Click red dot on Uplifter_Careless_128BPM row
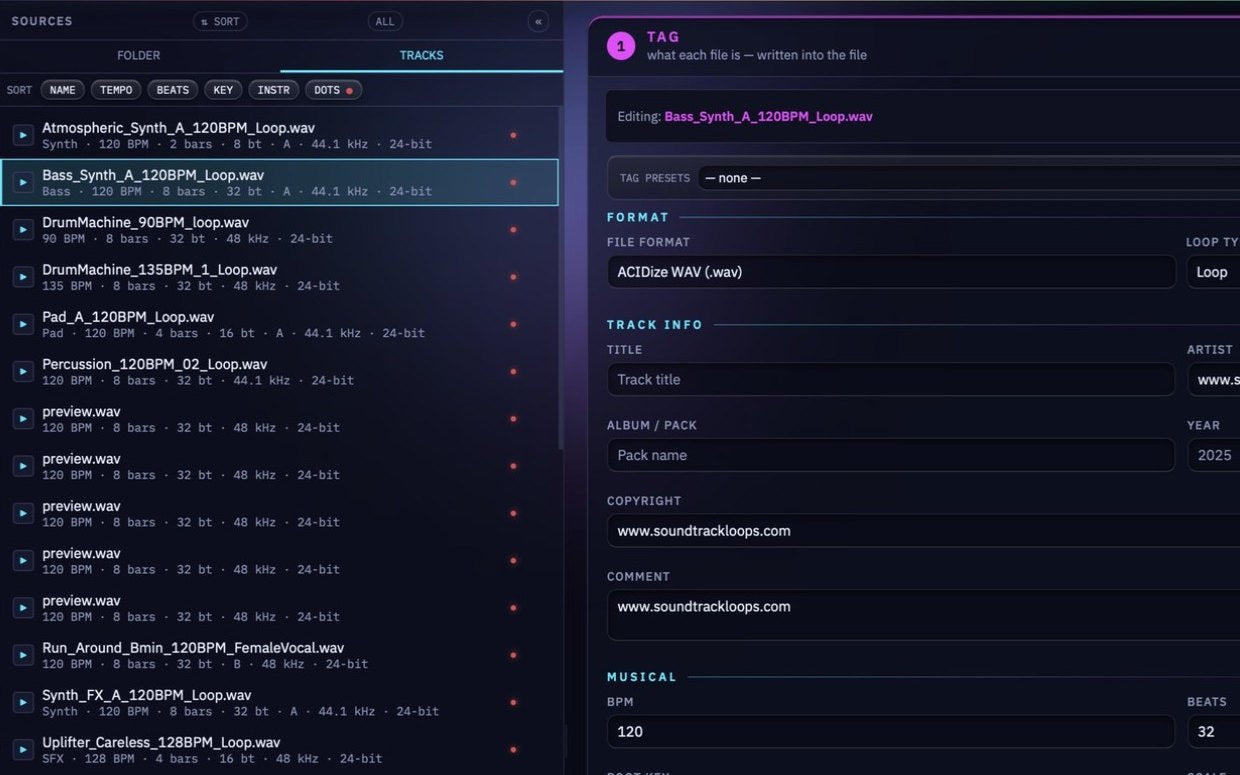Screen dimensions: 1240x775 [513, 749]
